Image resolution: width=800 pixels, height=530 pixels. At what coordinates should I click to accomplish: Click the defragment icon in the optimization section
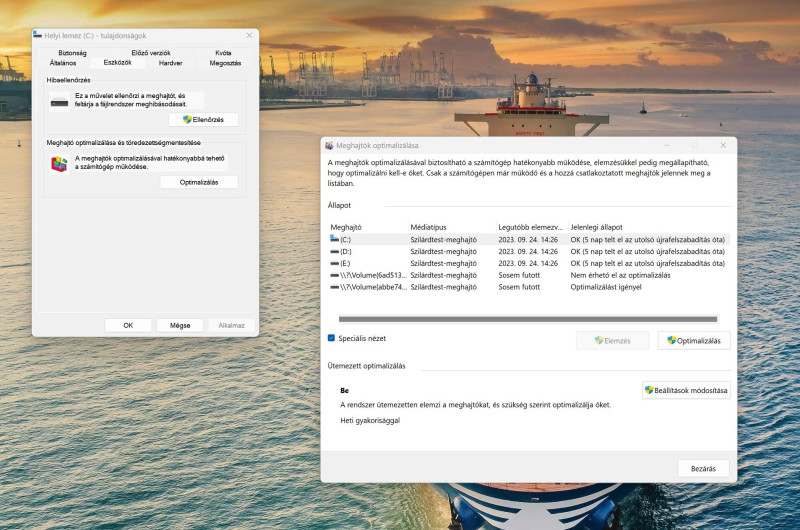tap(59, 164)
